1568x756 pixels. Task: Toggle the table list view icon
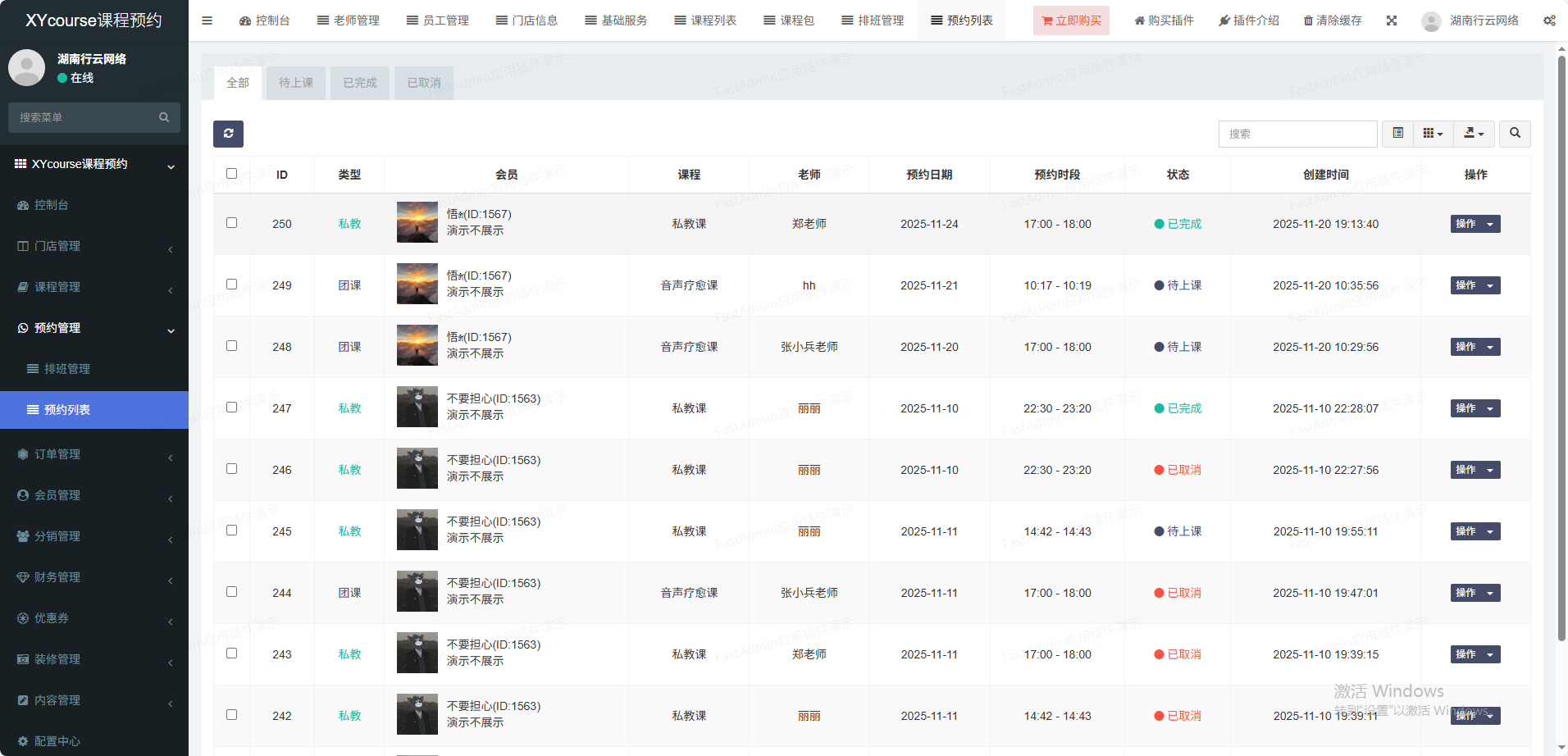pos(1398,134)
